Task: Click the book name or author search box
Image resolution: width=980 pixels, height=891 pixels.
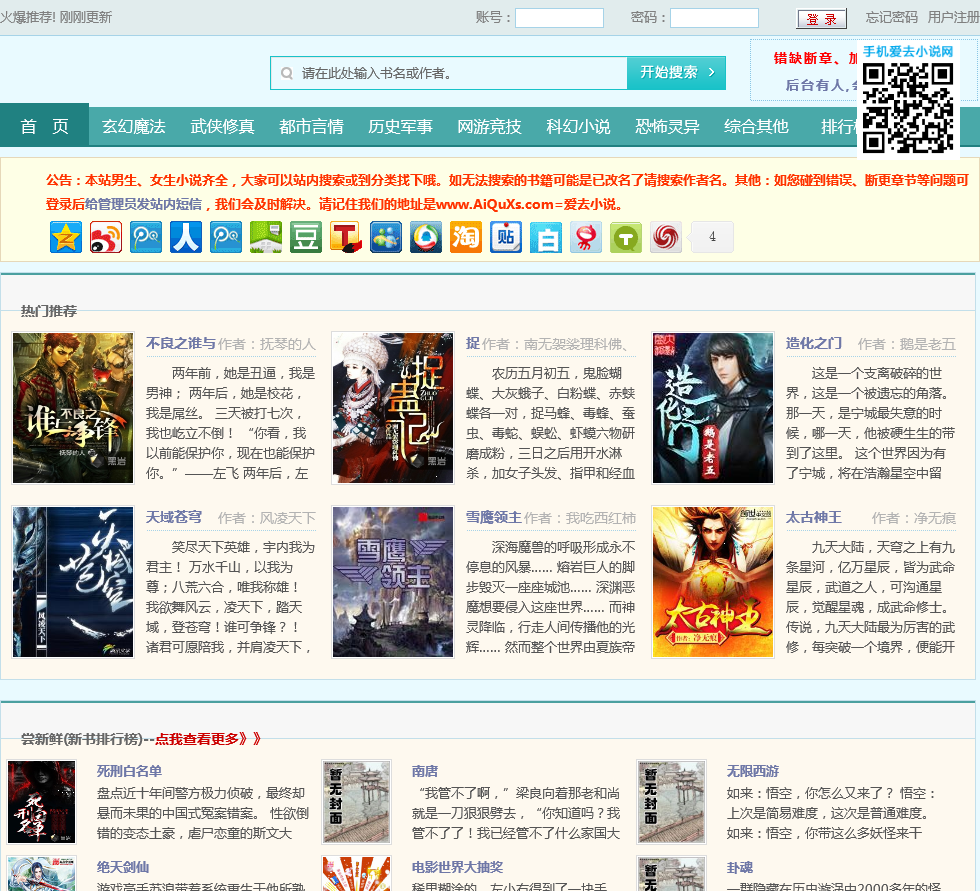Action: [x=449, y=73]
